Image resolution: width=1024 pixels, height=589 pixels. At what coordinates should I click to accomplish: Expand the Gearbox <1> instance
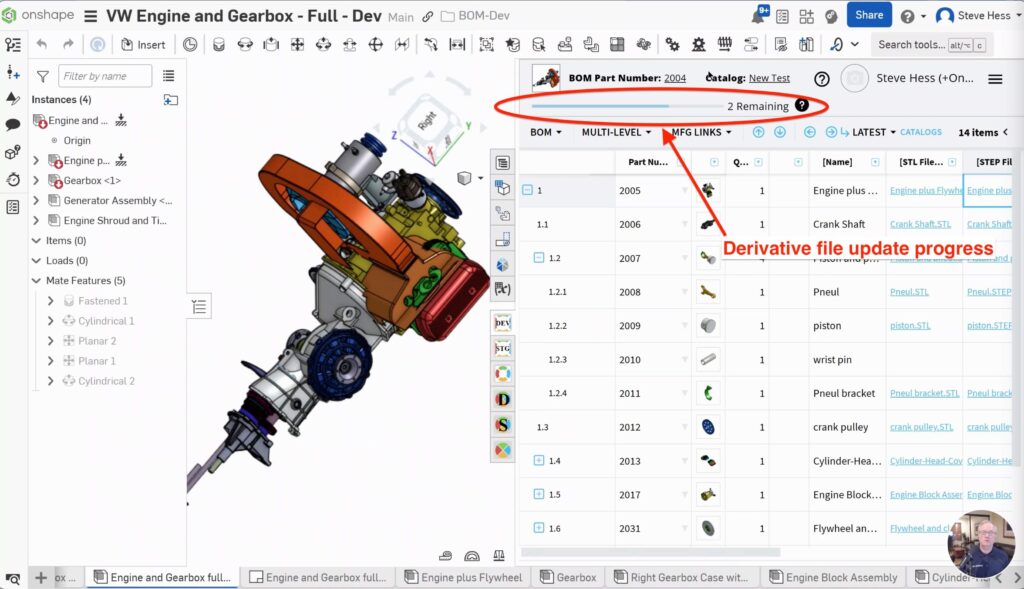(x=36, y=180)
